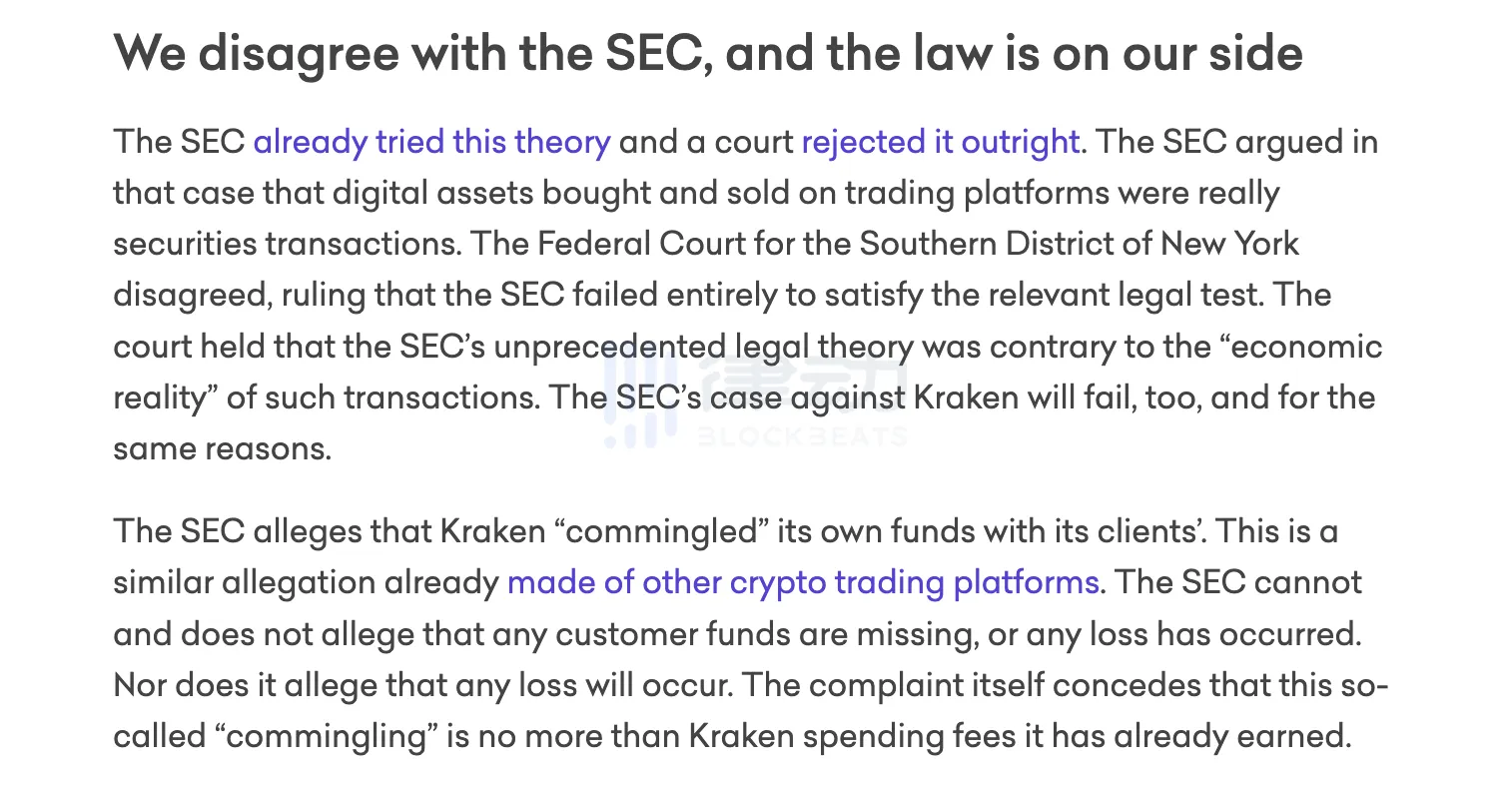Open the "rejected it outright" link

(x=940, y=142)
